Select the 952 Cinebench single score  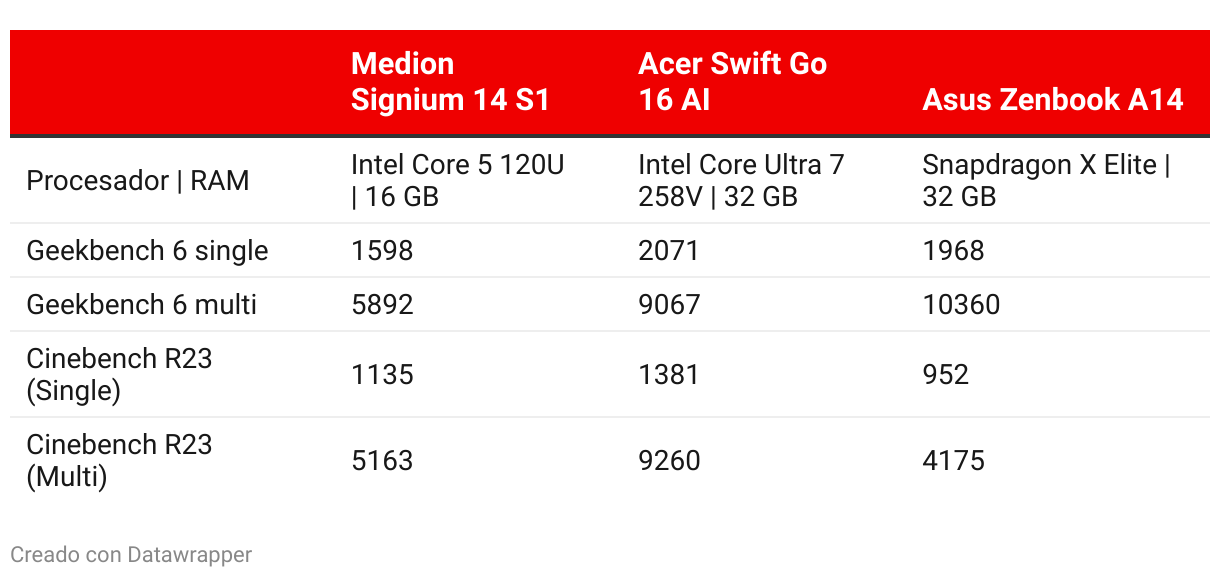946,374
